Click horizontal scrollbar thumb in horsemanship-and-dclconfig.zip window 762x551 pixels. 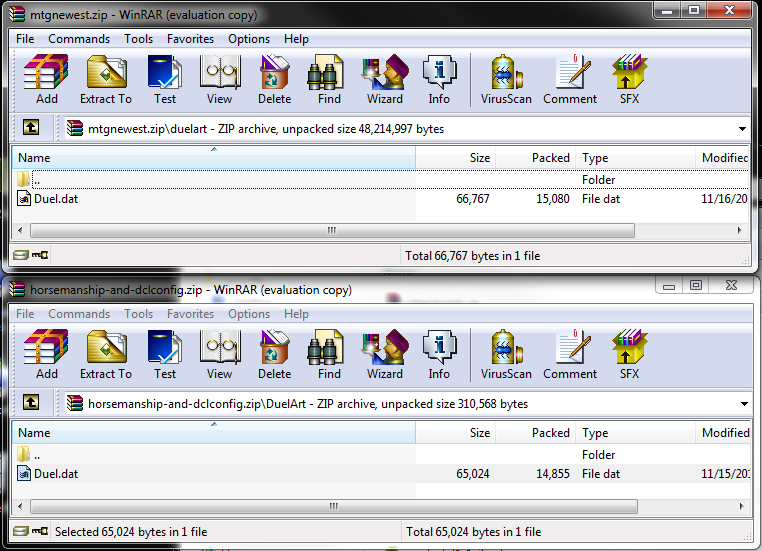click(x=333, y=506)
